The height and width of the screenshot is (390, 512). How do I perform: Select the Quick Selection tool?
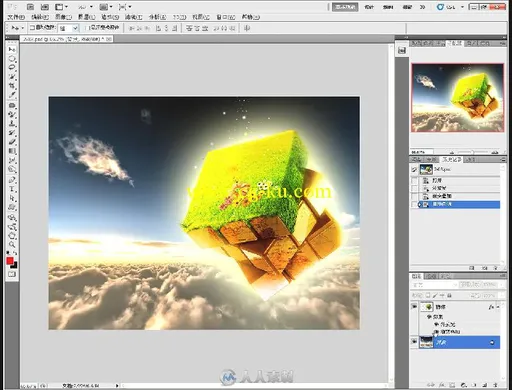(x=12, y=77)
